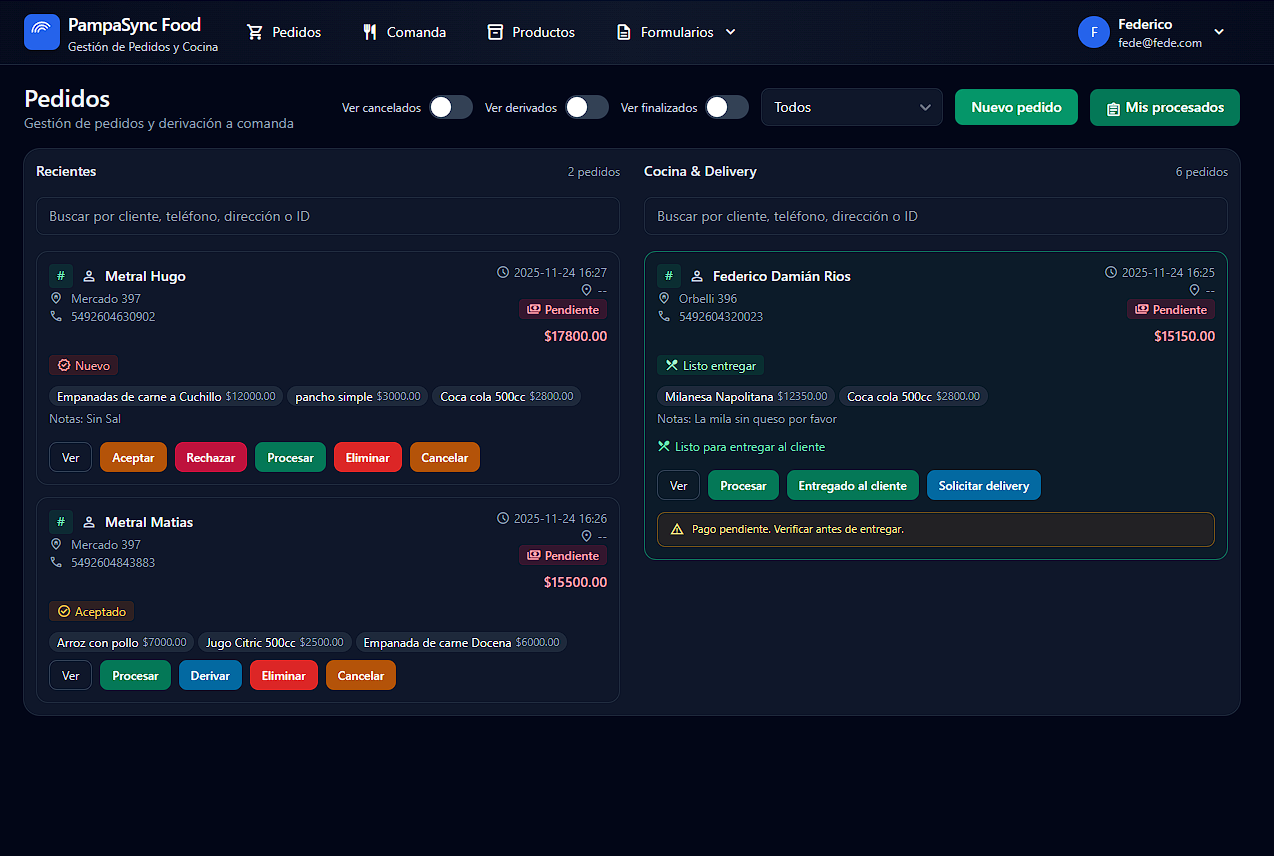Viewport: 1274px width, 856px height.
Task: Click the location pin icon beside Orbelli 396
Action: point(664,299)
